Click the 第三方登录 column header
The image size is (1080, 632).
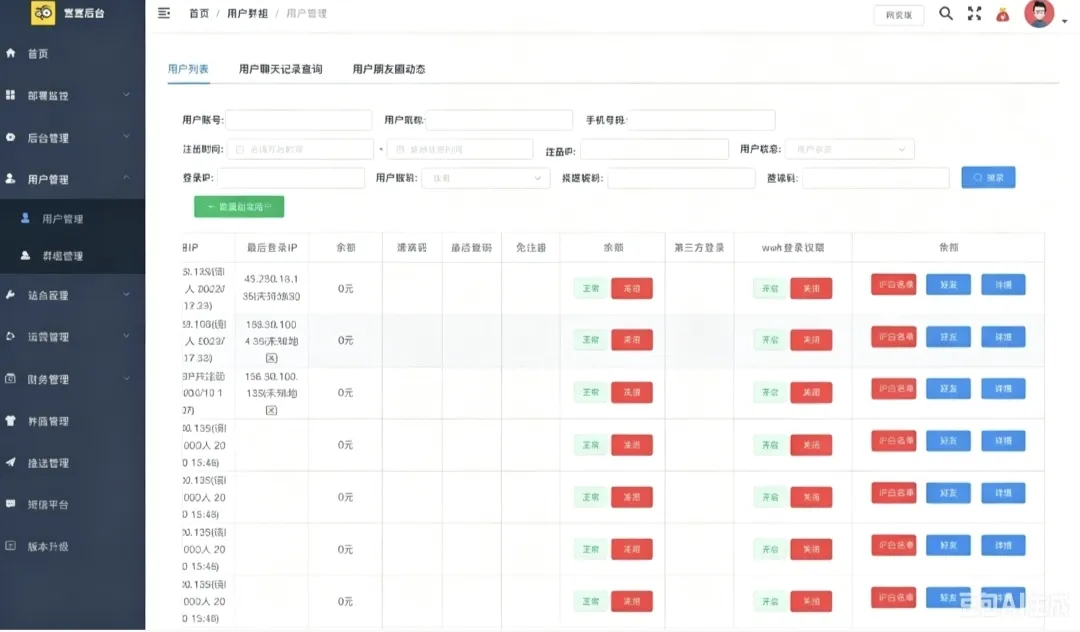699,248
